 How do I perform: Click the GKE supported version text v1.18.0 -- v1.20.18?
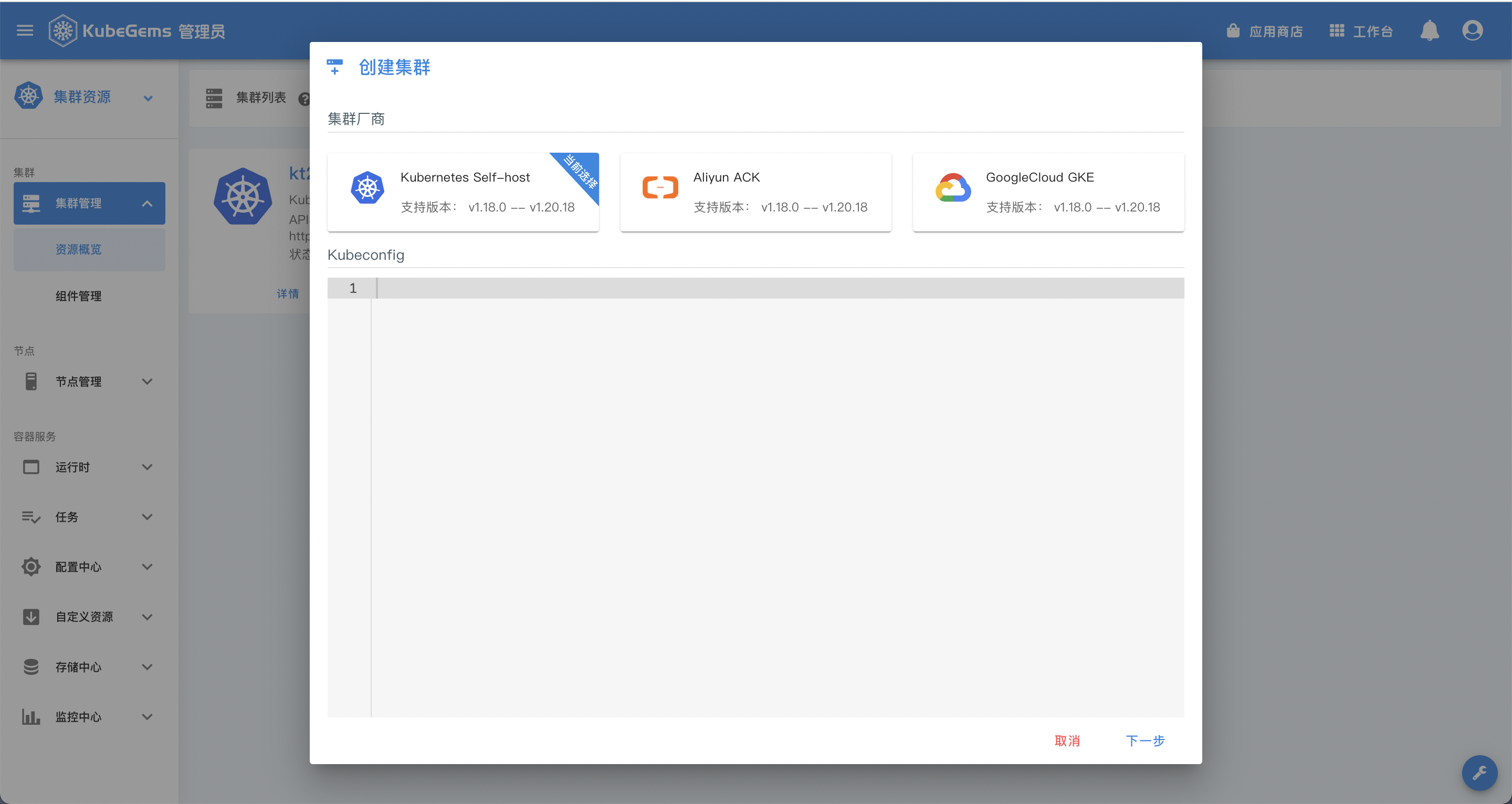coord(1106,207)
